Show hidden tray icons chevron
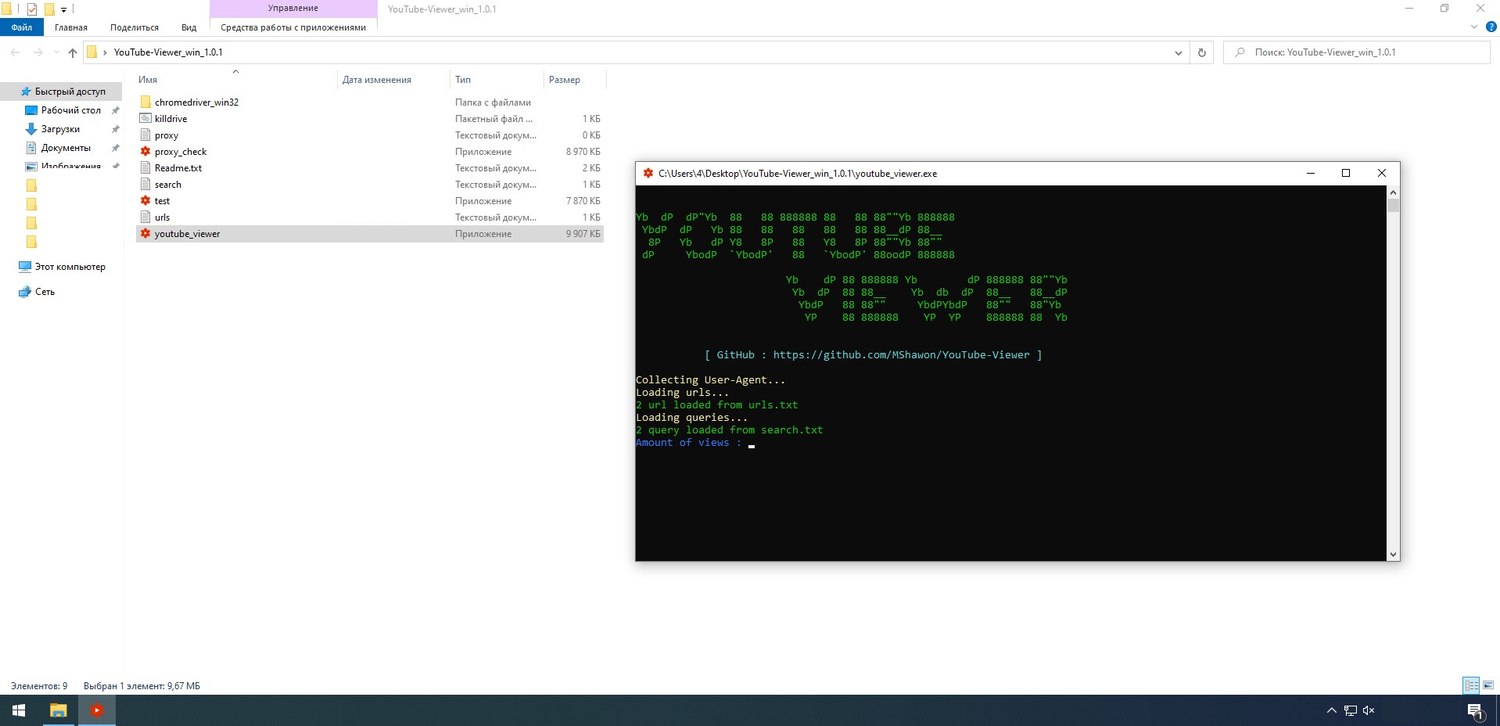 (1334, 711)
